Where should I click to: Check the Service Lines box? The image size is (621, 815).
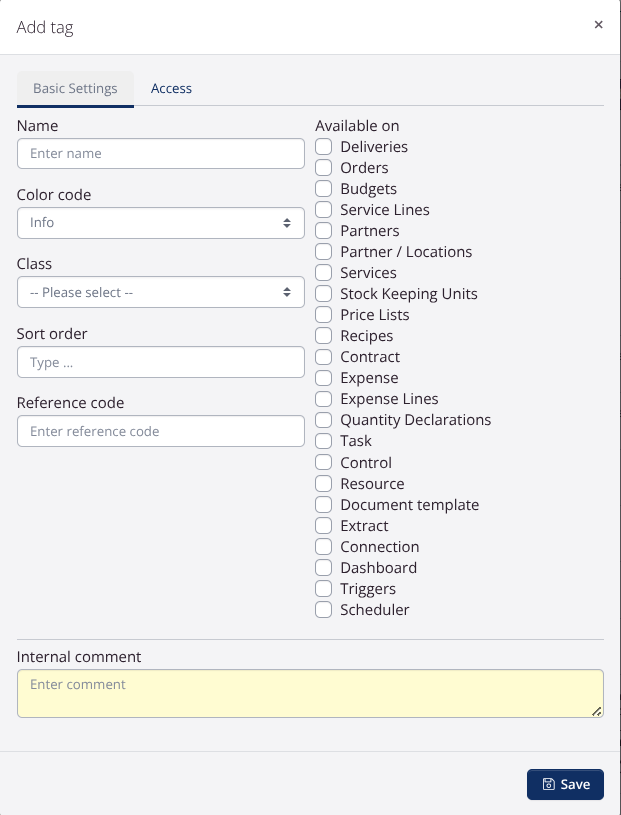click(323, 209)
